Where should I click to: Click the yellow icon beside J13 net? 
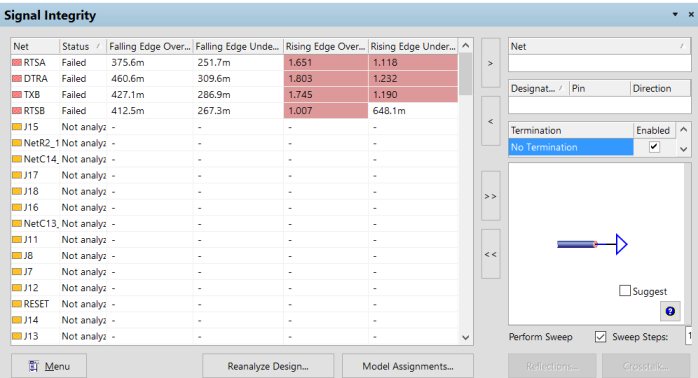coord(17,336)
